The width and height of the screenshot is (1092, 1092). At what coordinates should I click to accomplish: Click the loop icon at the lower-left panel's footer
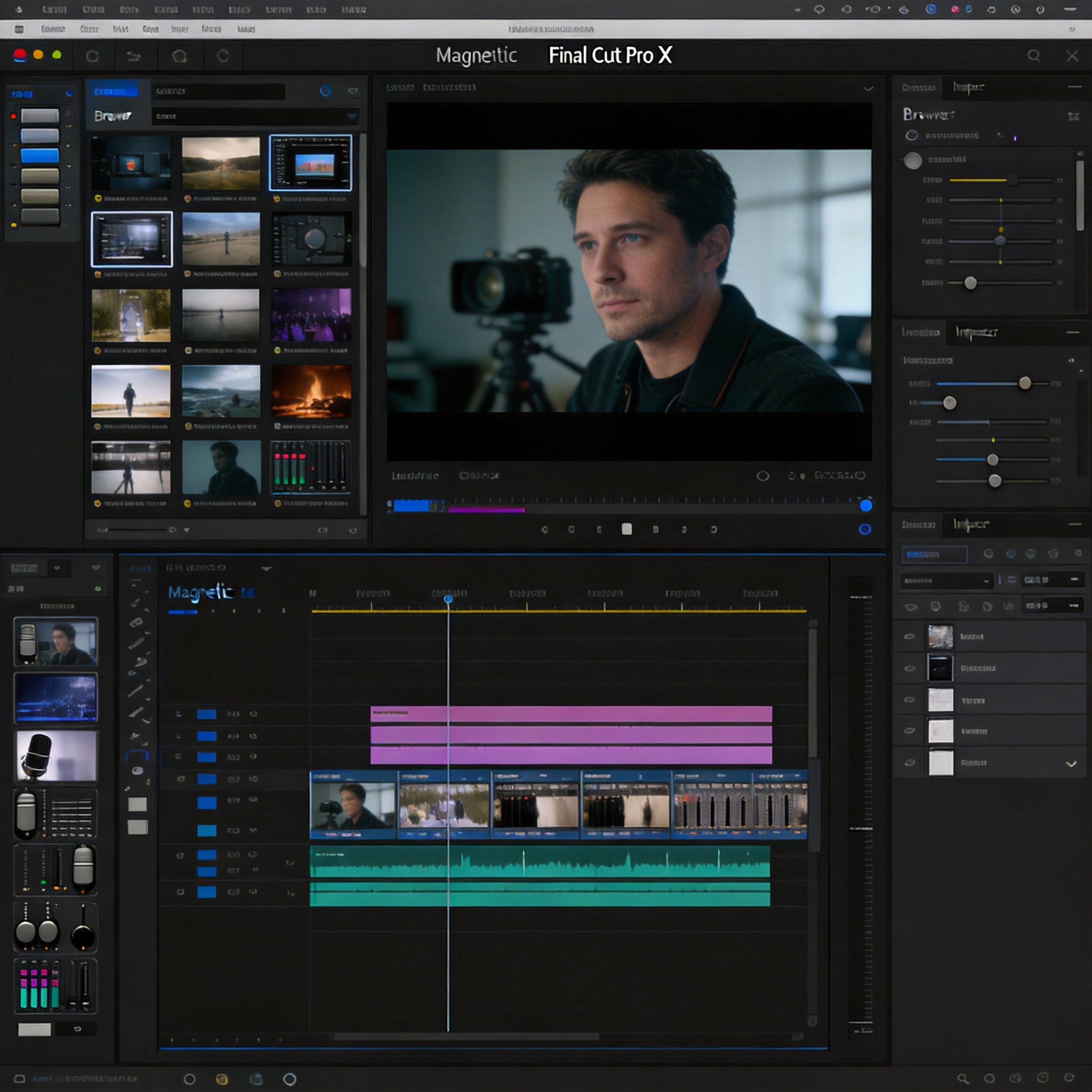pyautogui.click(x=77, y=1029)
